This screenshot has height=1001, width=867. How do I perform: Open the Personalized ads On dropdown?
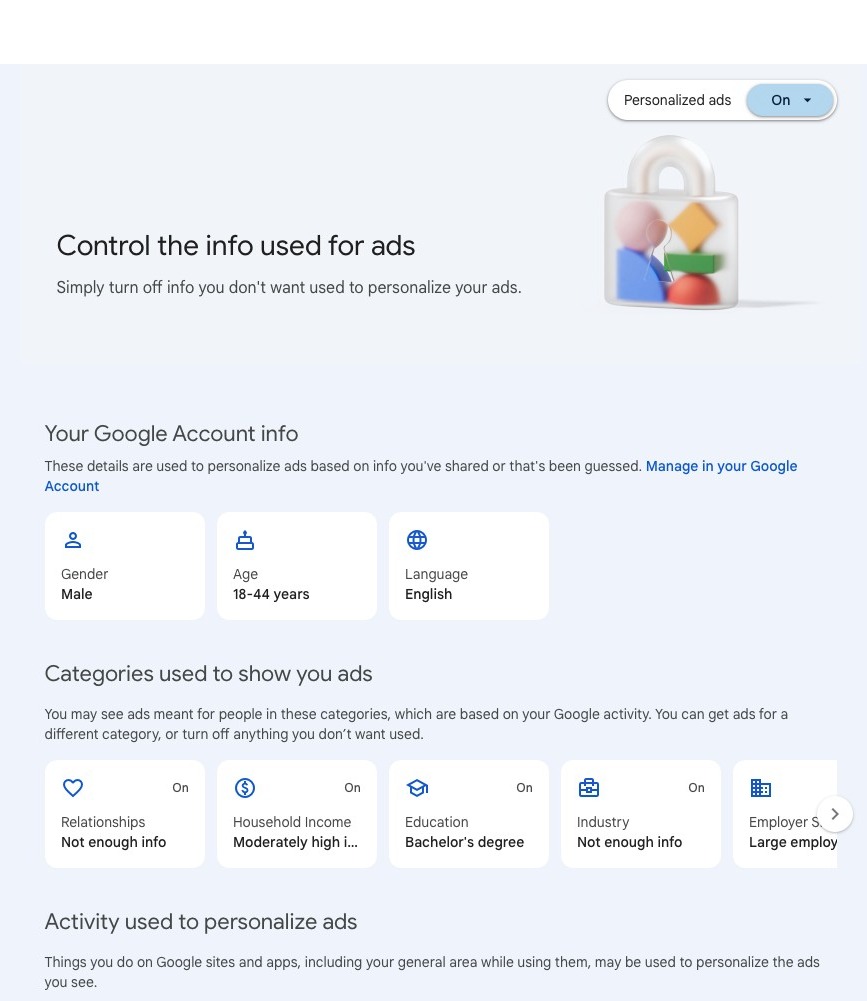click(790, 100)
